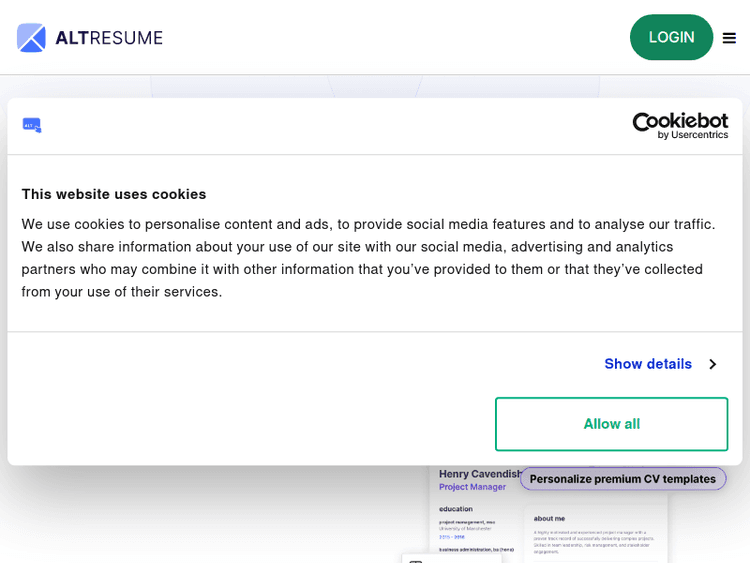The image size is (750, 563).
Task: Click the ALTRESUME brand text
Action: tap(109, 38)
